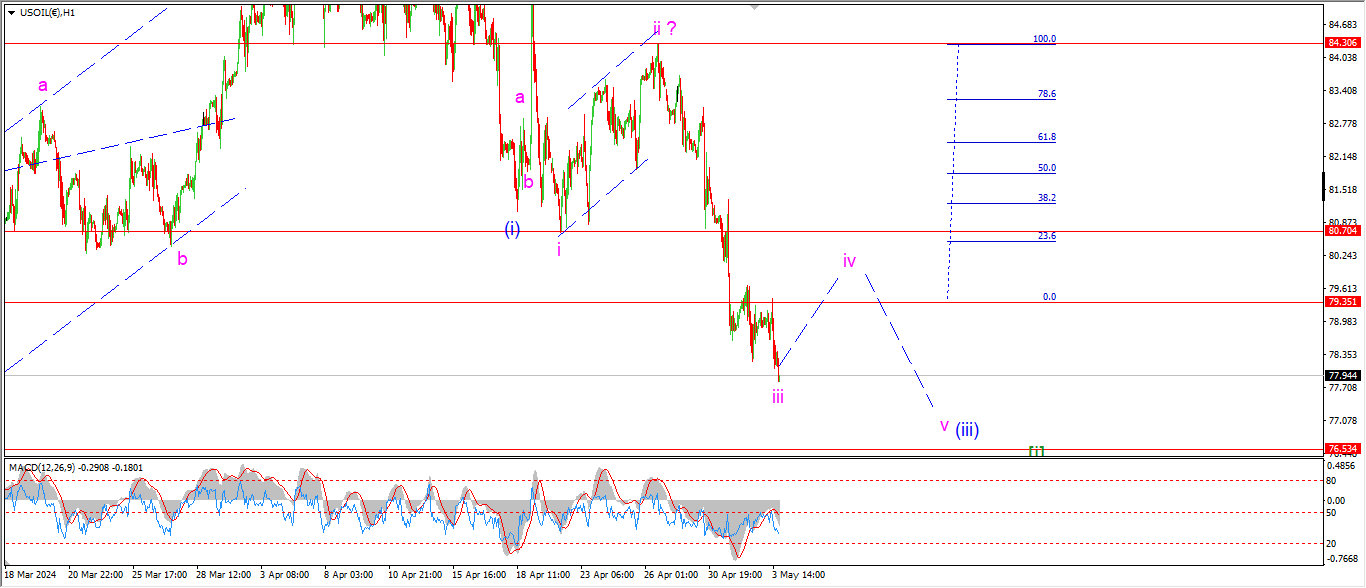Select the red 84.306 price level label
The image size is (1366, 588).
pos(1341,43)
